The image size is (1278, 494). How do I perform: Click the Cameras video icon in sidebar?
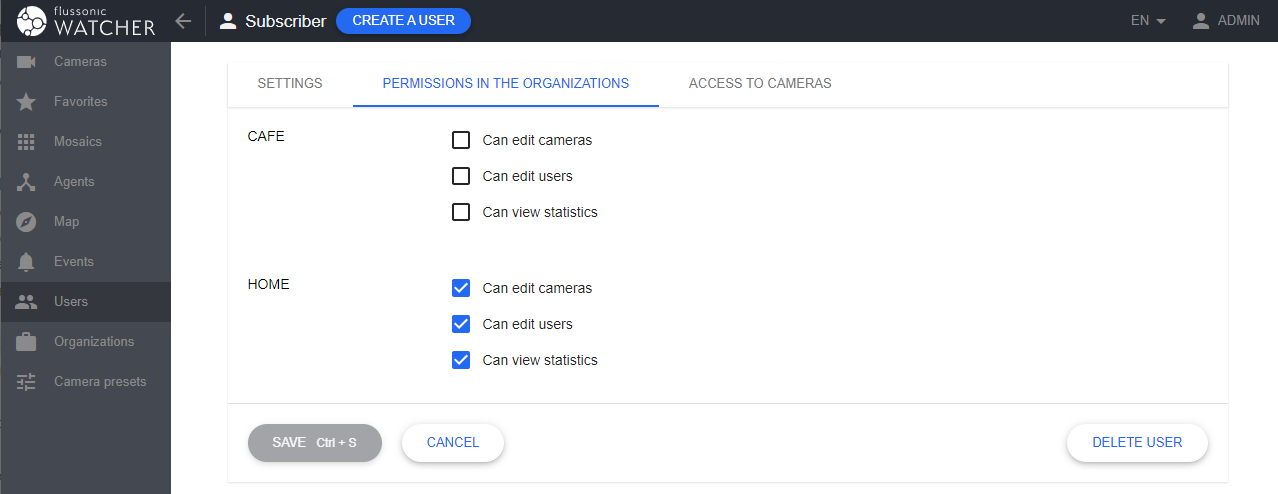tap(27, 62)
